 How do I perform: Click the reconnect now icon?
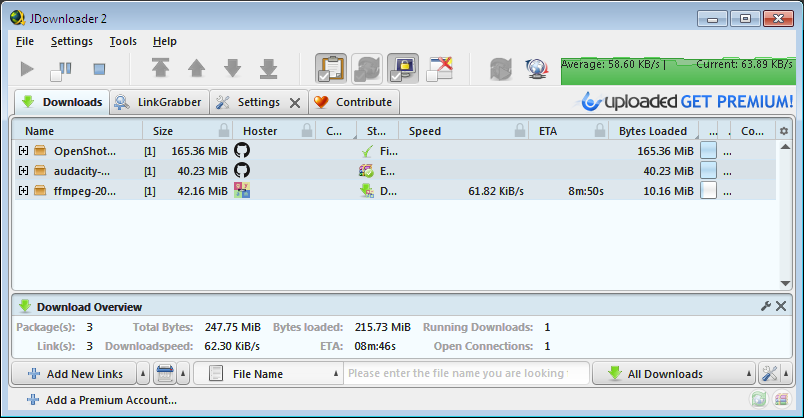[501, 69]
